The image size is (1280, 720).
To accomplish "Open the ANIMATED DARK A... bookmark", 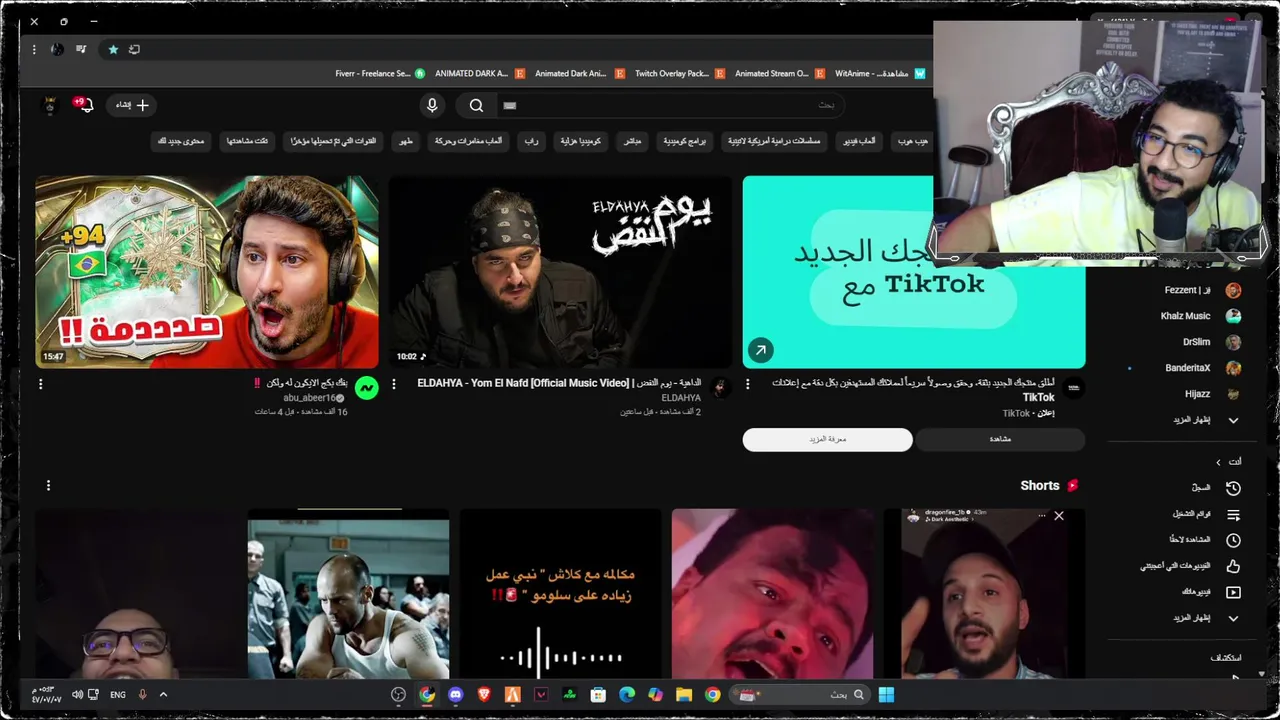I will tap(478, 73).
